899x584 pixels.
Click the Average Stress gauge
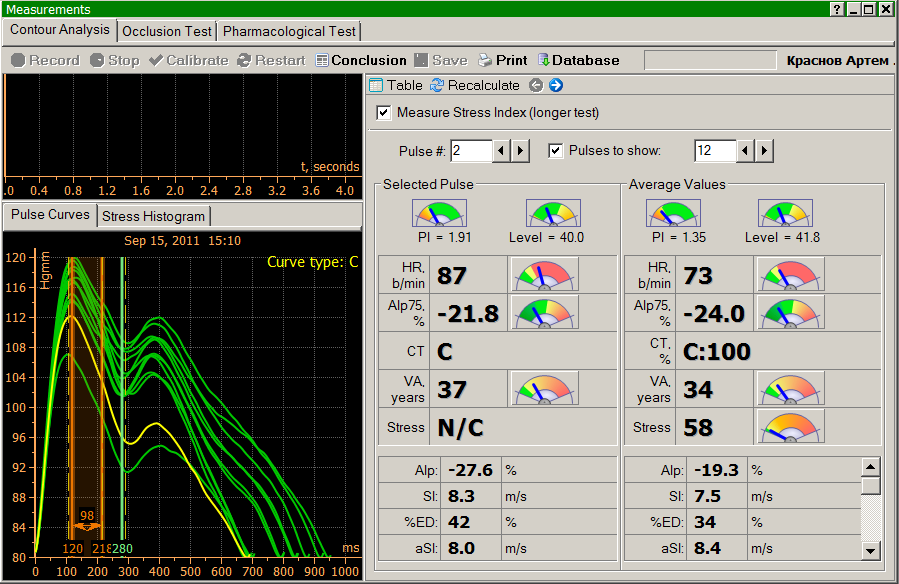(x=791, y=426)
